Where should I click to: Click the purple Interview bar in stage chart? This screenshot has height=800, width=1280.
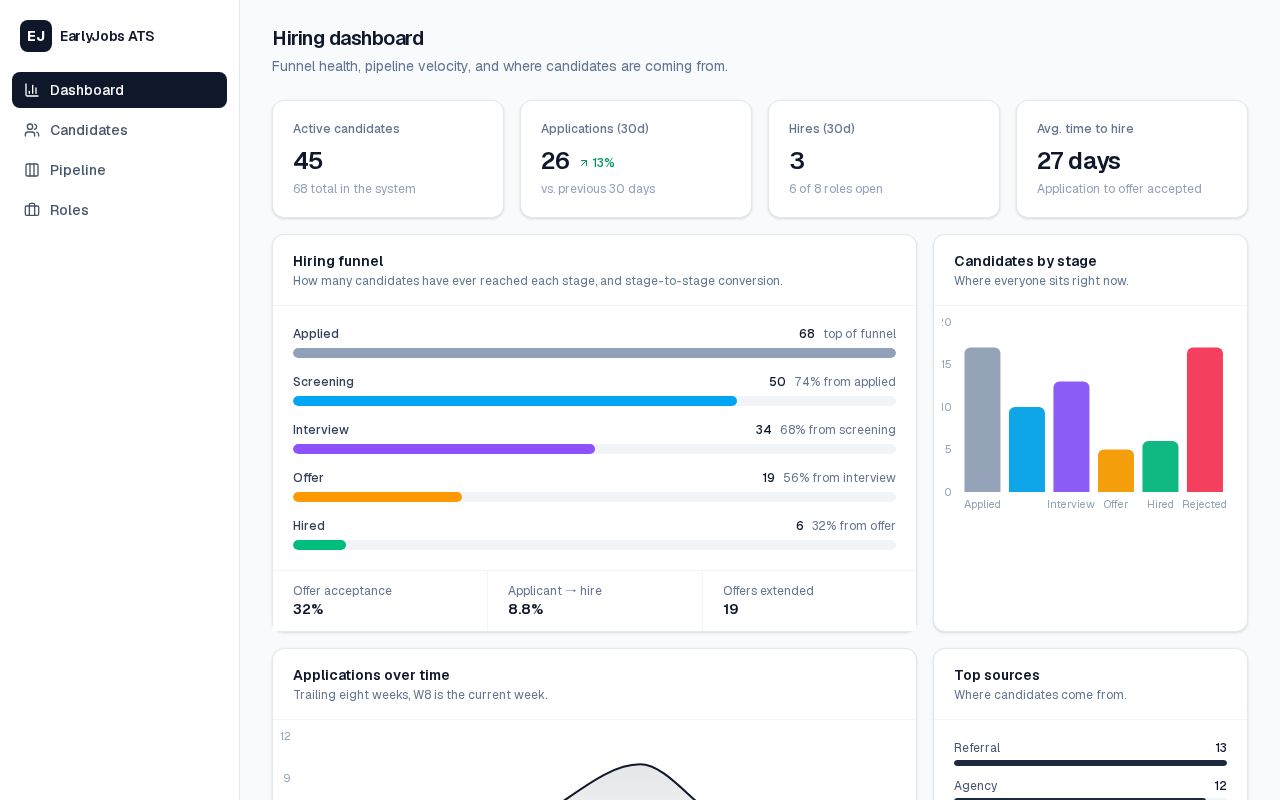[x=1071, y=437]
